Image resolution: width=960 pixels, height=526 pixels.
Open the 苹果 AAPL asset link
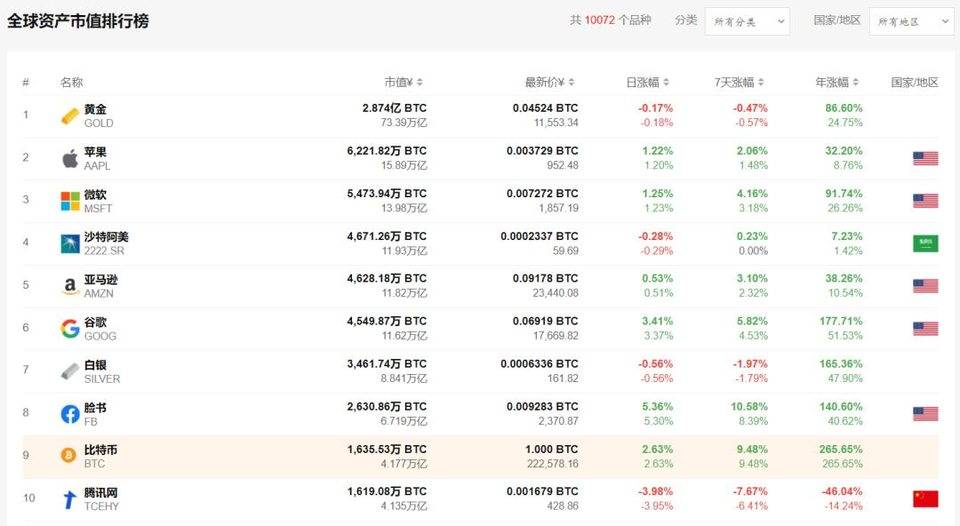coord(97,158)
